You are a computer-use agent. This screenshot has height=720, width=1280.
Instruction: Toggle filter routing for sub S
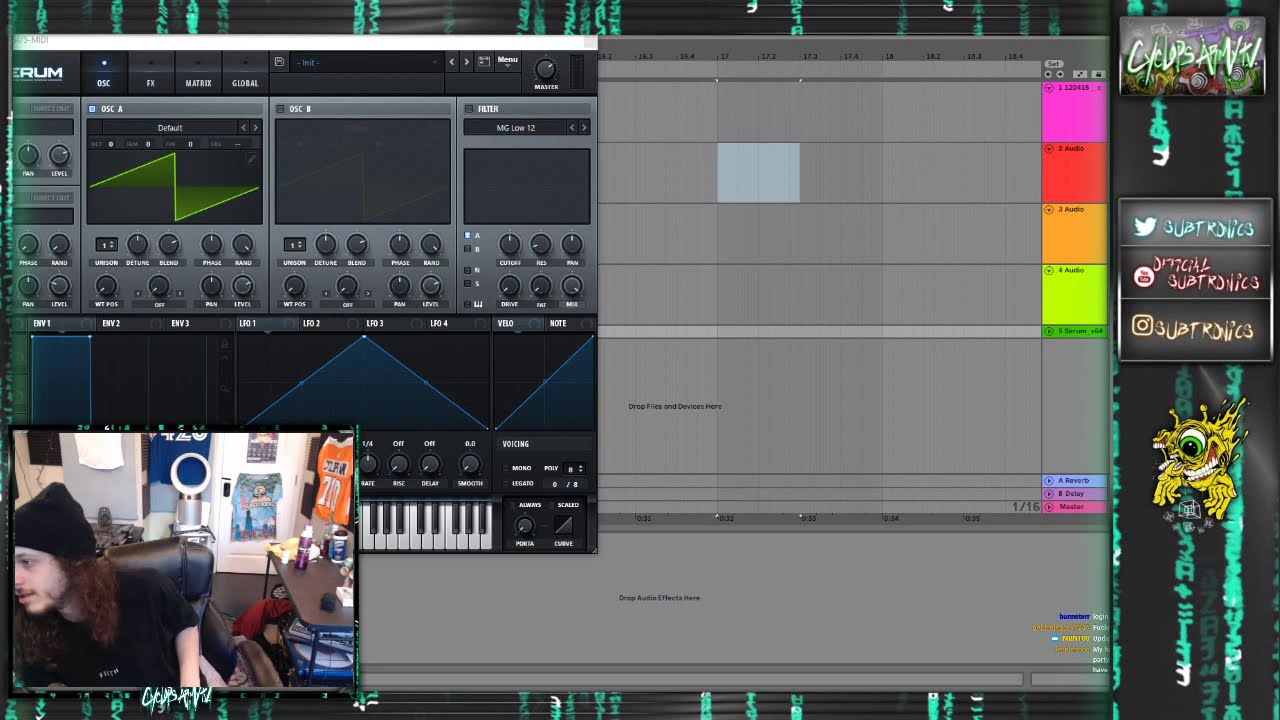[467, 283]
